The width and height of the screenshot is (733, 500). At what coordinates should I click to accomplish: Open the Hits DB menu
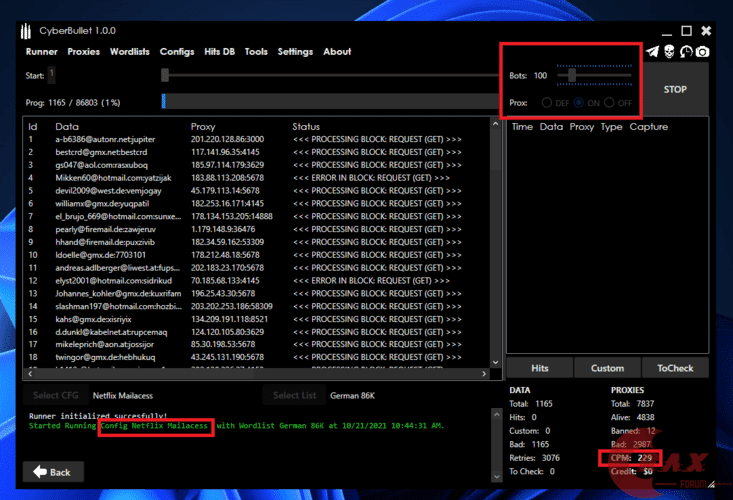219,52
